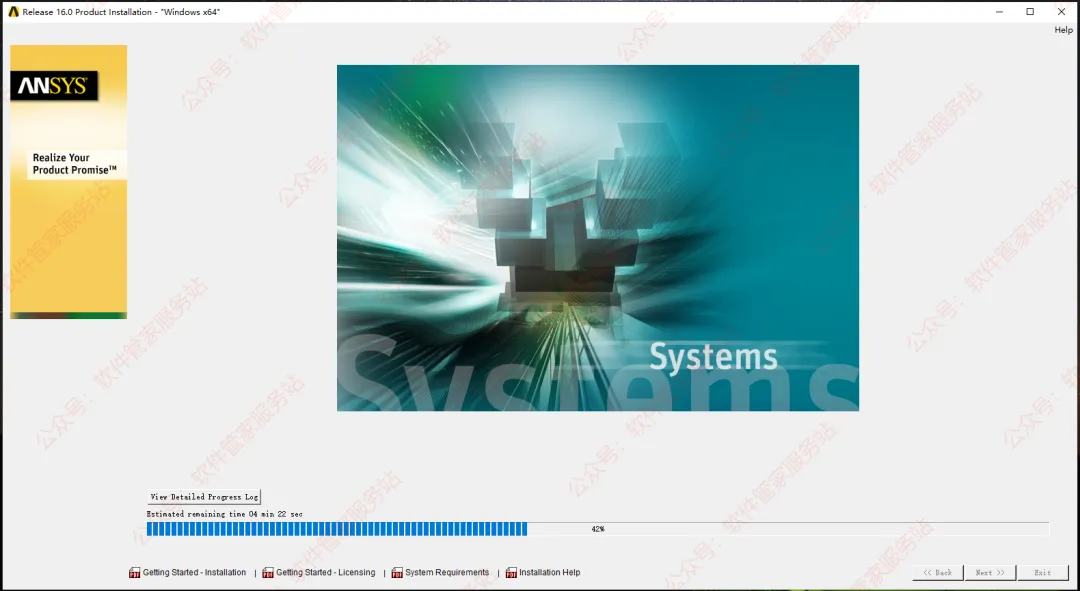Click the ANSYS logo in sidebar
The image size is (1080, 591).
[x=54, y=85]
